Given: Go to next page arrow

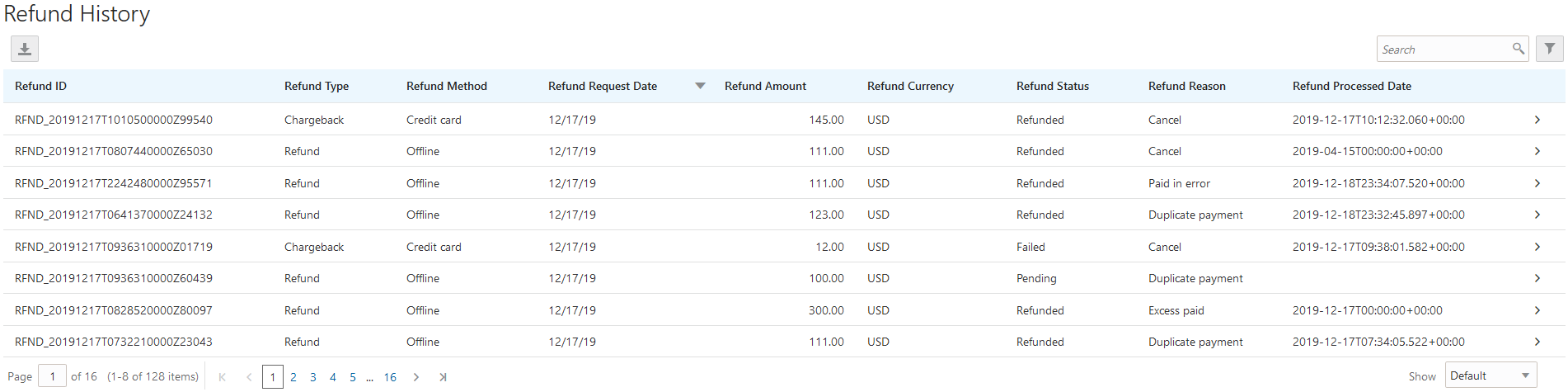Looking at the screenshot, I should point(416,377).
